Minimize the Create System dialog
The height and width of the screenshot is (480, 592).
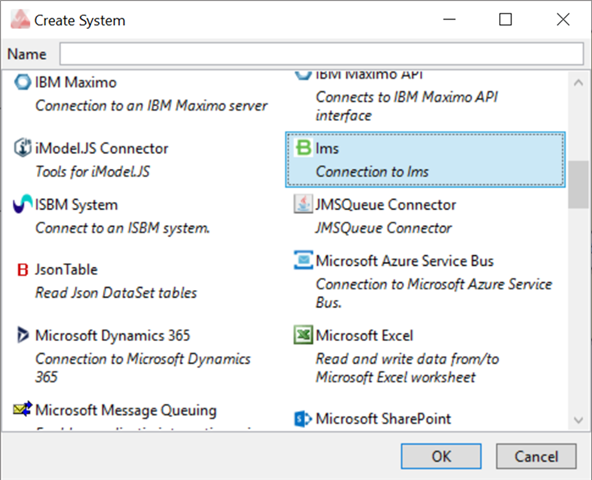coord(449,19)
